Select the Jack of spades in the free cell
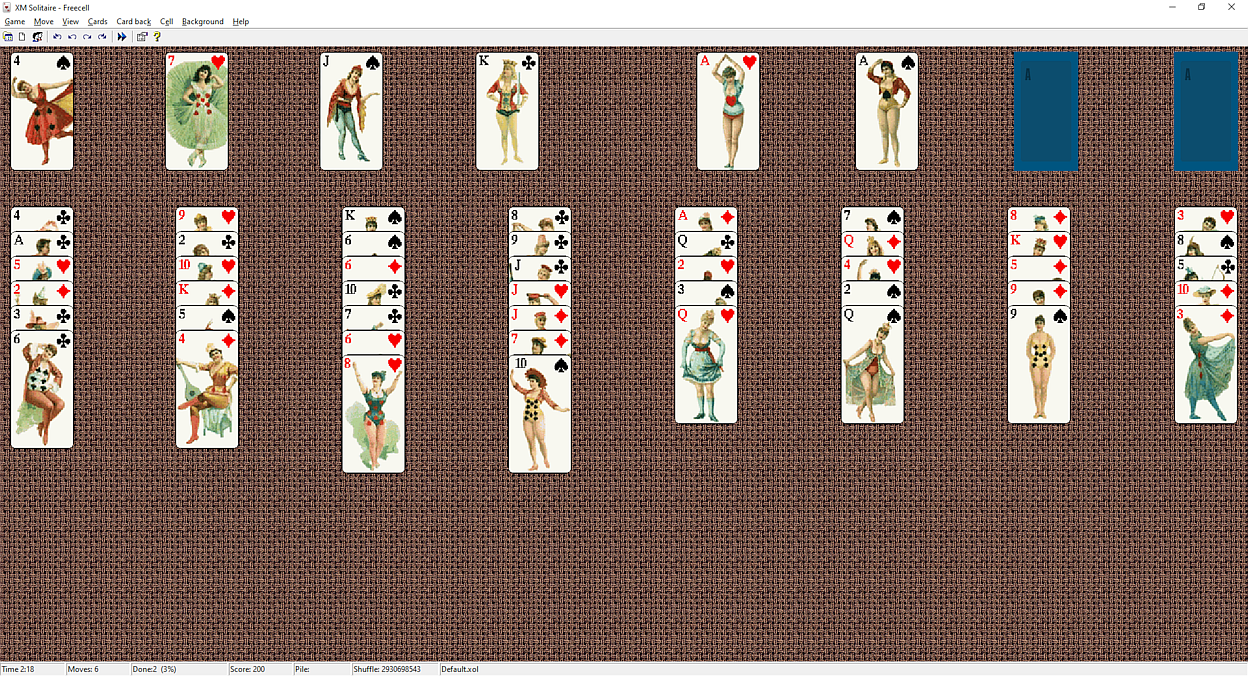The width and height of the screenshot is (1248, 676). 351,111
